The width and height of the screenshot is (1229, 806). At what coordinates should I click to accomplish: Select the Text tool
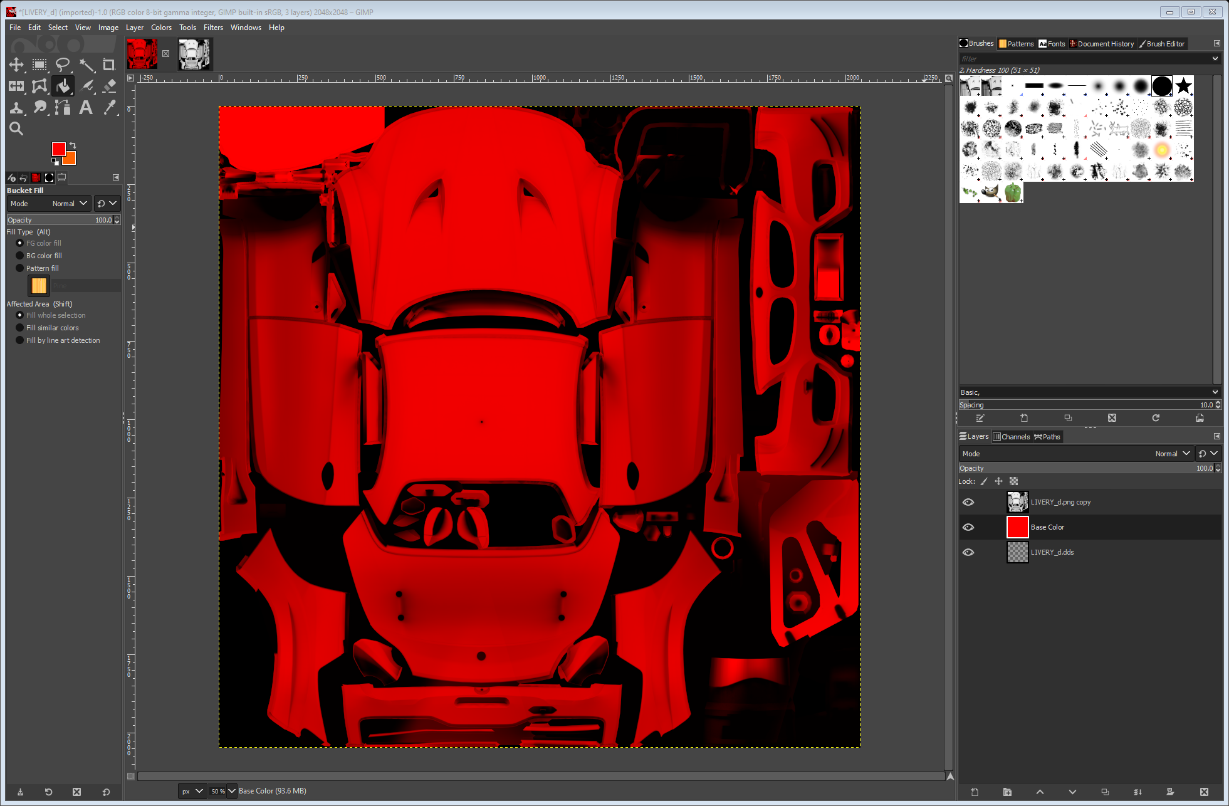[x=86, y=108]
